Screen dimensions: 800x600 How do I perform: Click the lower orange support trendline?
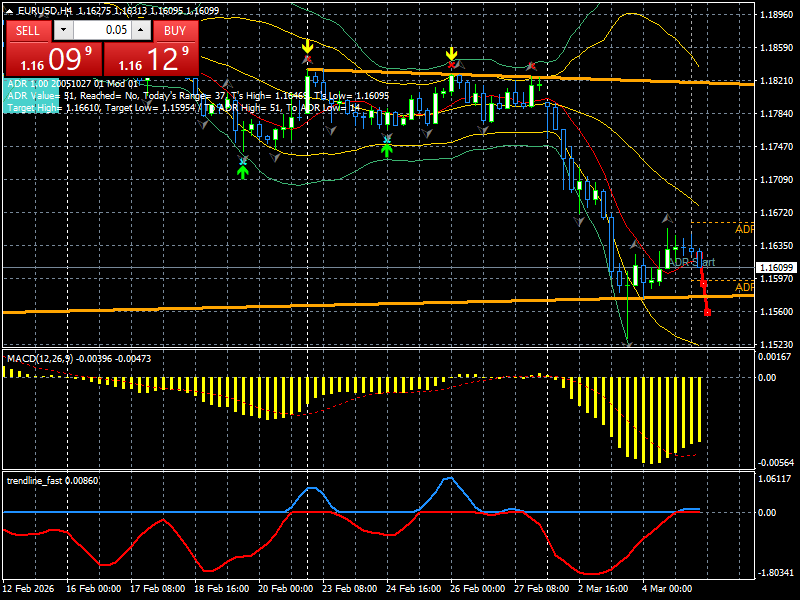[x=378, y=304]
